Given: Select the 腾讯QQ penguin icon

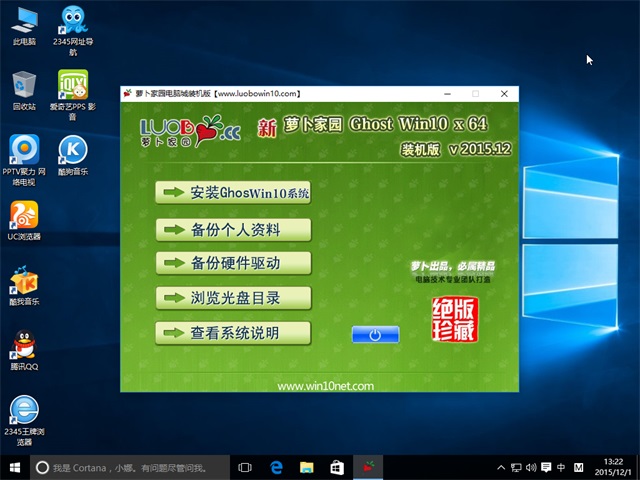Looking at the screenshot, I should tap(24, 350).
